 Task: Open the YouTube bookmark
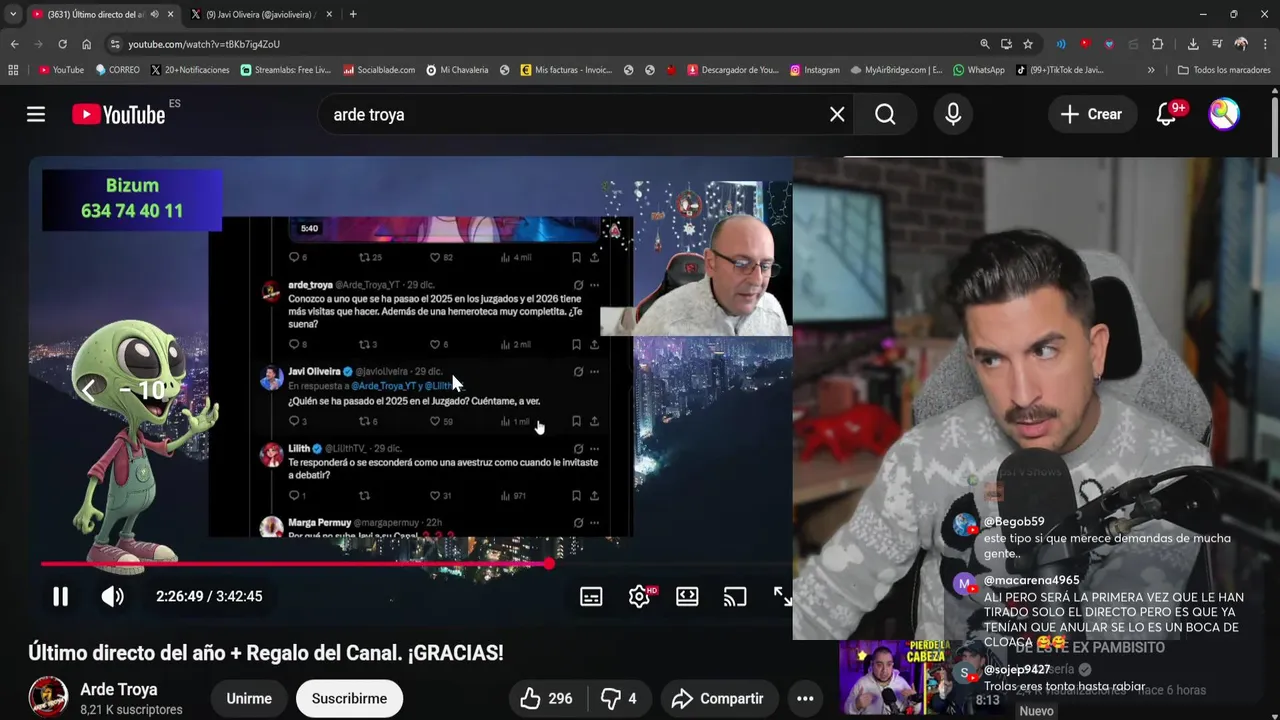coord(61,70)
